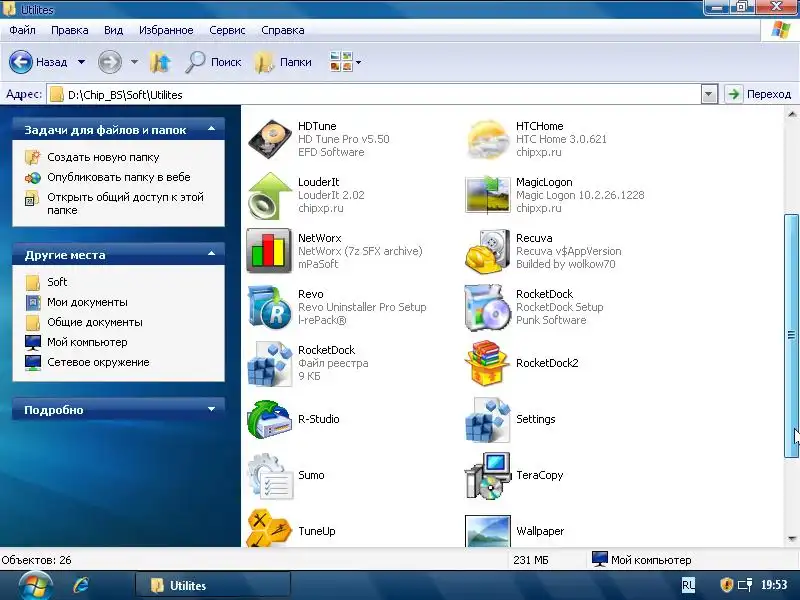
Task: Click the Папки folders button
Action: click(x=283, y=62)
